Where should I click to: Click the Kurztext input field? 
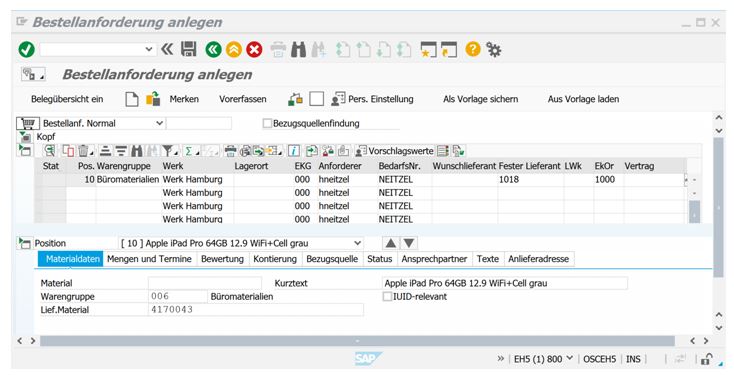click(x=505, y=283)
